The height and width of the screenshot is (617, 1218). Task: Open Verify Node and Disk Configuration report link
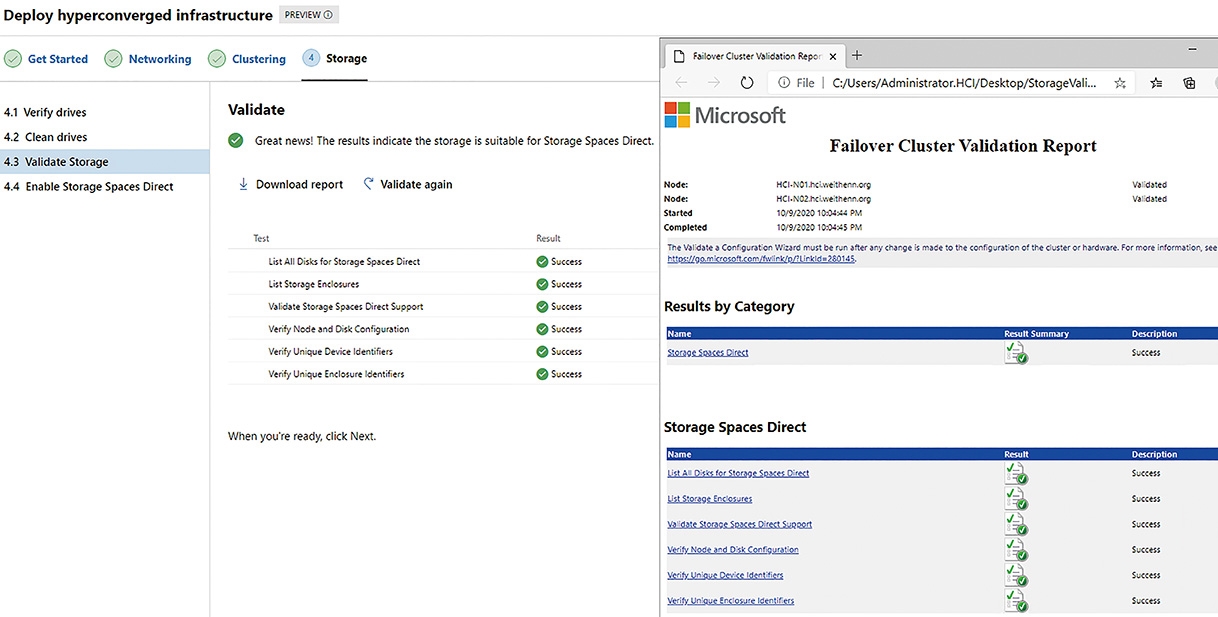pos(733,550)
